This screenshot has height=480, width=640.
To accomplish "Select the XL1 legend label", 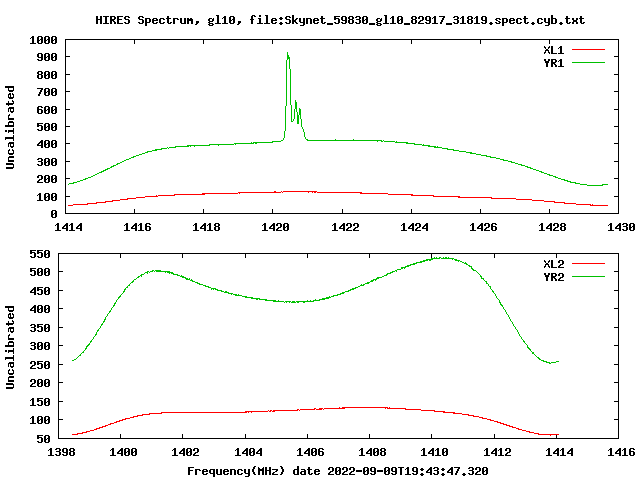I will tap(553, 50).
